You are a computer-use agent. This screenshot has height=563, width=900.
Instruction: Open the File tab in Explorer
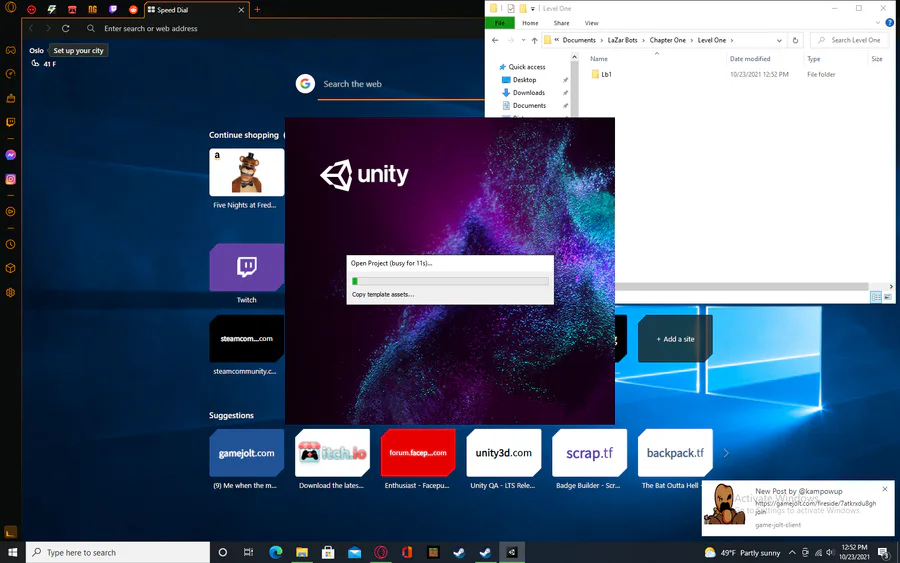[x=499, y=23]
